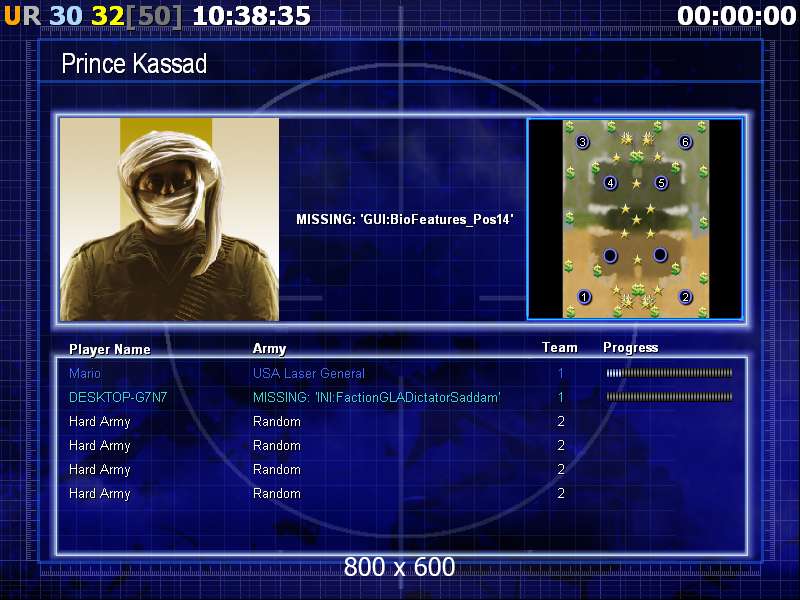Click DESKTOP-G7N7's loading progress bar
This screenshot has height=600, width=800.
669,397
